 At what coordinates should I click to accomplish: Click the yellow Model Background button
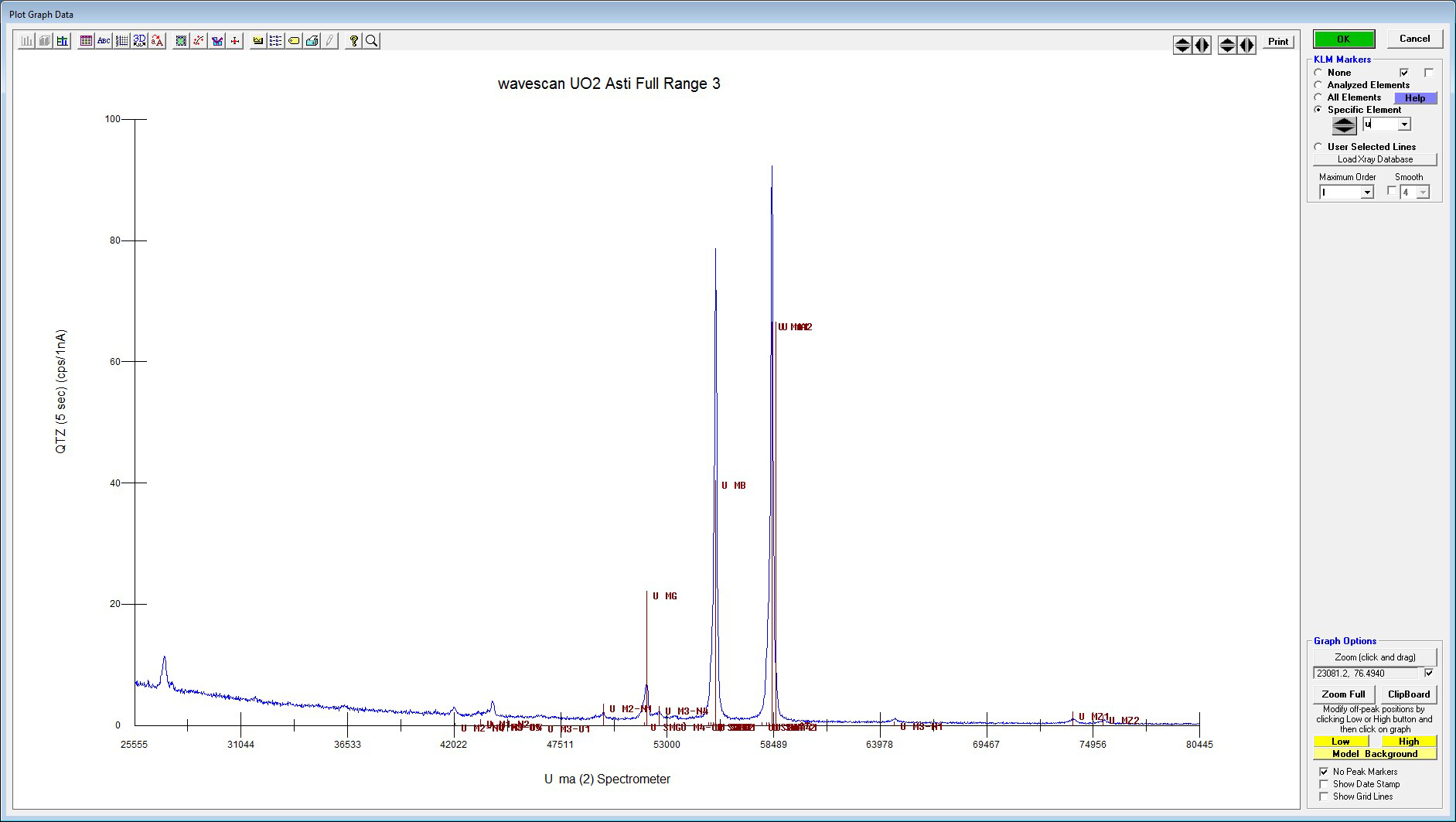(1375, 754)
